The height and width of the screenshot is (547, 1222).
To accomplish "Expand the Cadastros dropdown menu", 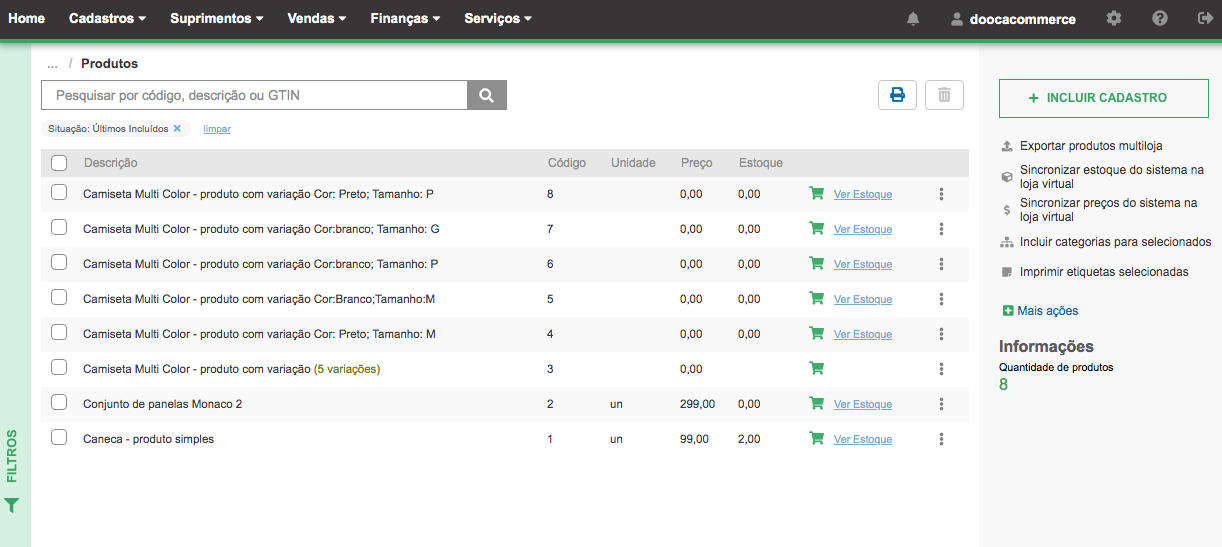I will (x=107, y=19).
